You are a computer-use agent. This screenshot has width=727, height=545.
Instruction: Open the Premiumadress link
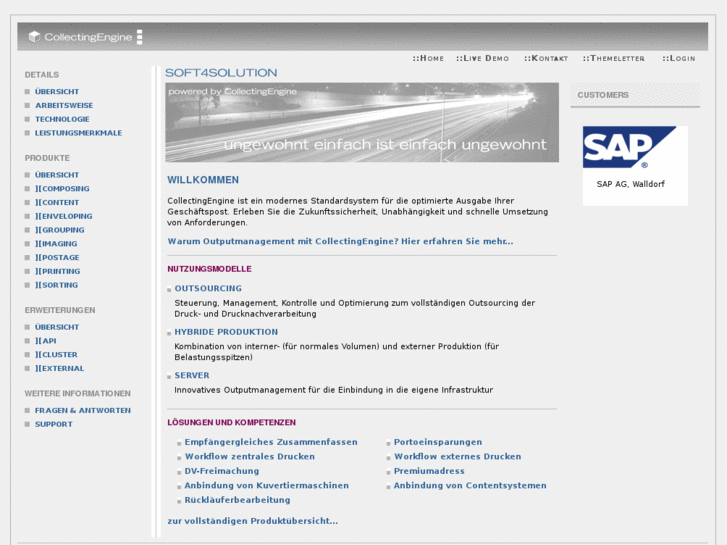(x=429, y=471)
